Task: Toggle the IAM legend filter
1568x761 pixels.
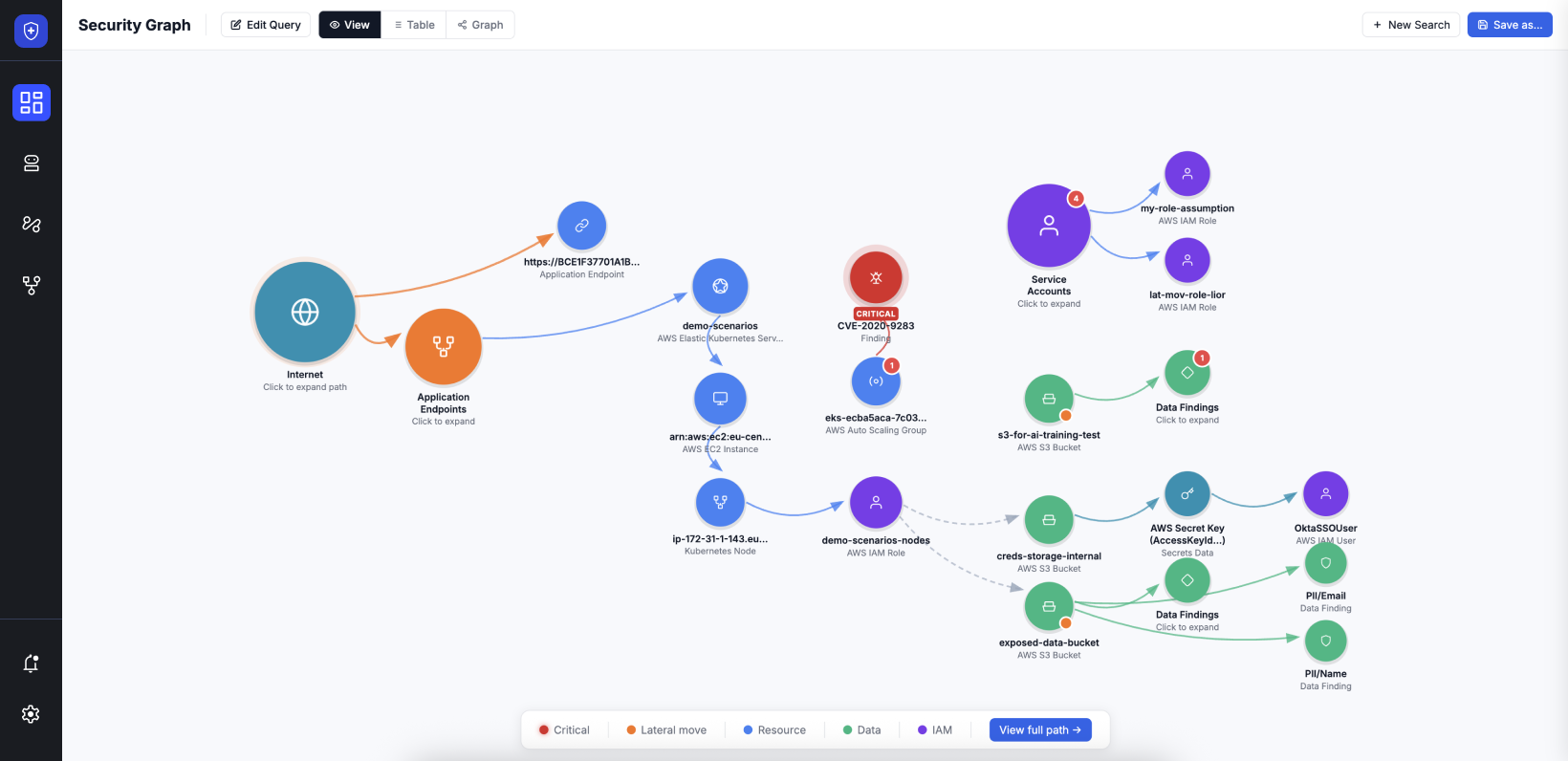Action: pyautogui.click(x=935, y=729)
